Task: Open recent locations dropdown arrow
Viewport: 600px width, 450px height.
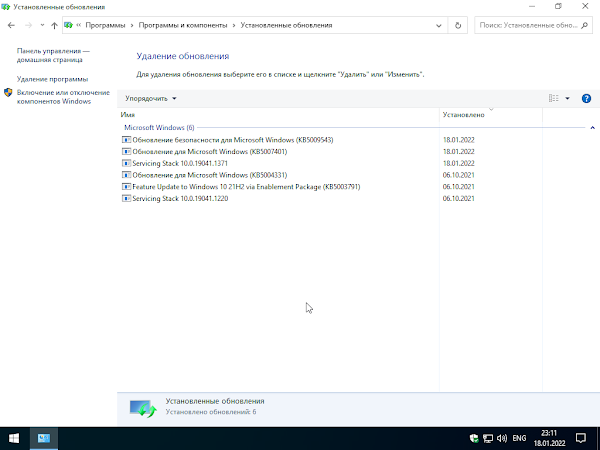Action: [42, 25]
